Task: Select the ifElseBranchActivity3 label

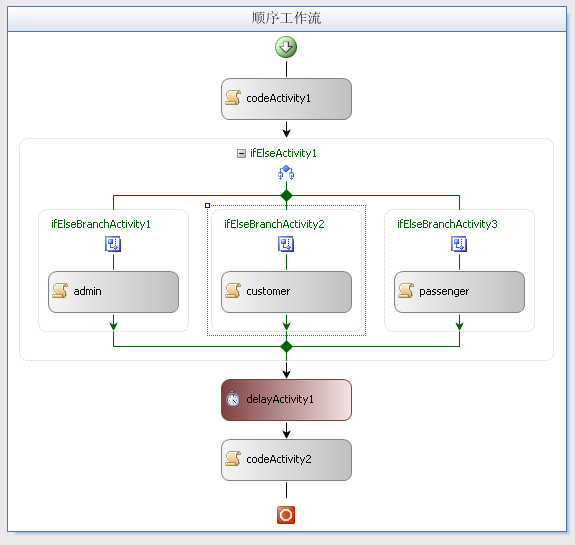Action: 447,224
